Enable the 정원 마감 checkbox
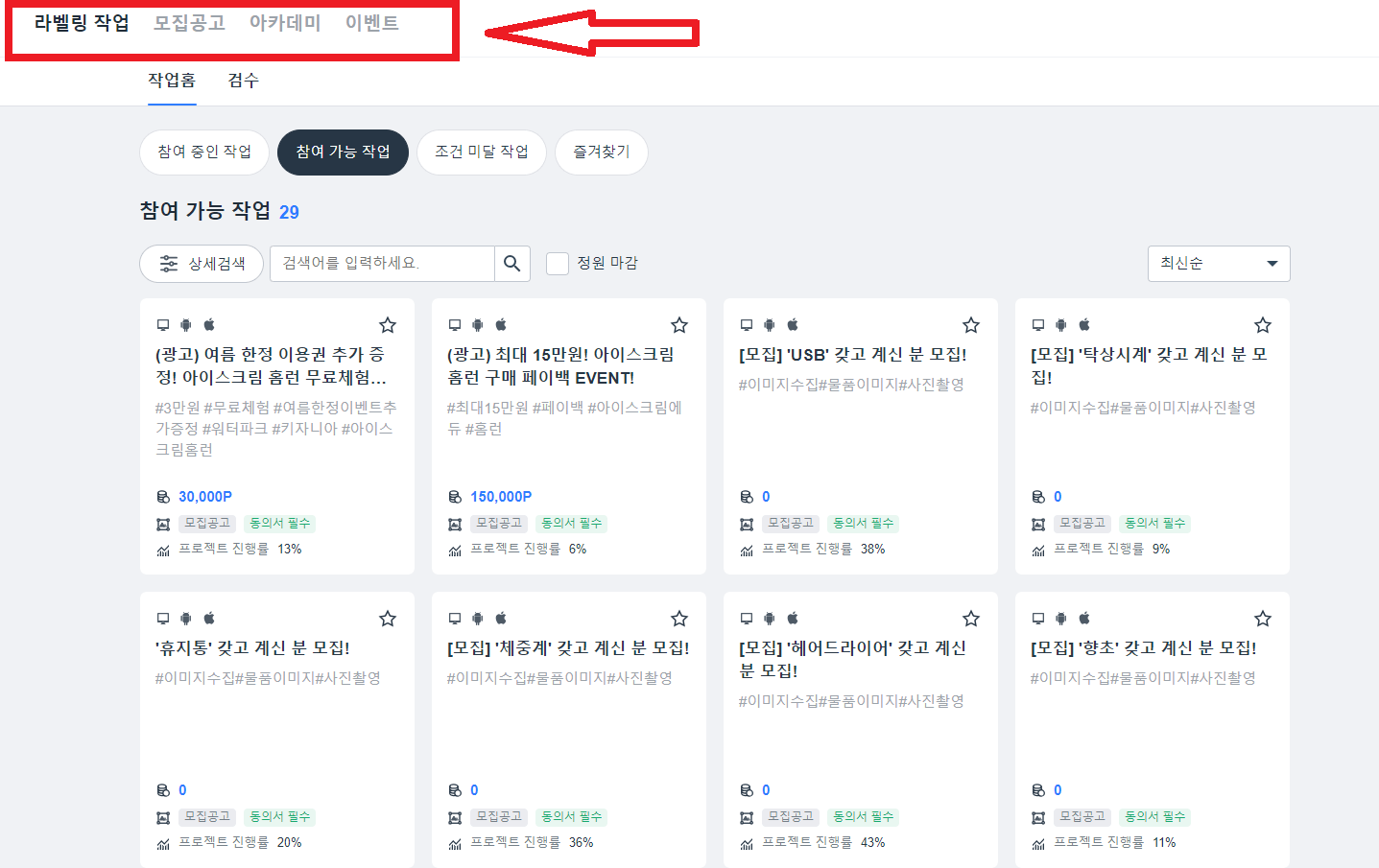 pyautogui.click(x=557, y=263)
